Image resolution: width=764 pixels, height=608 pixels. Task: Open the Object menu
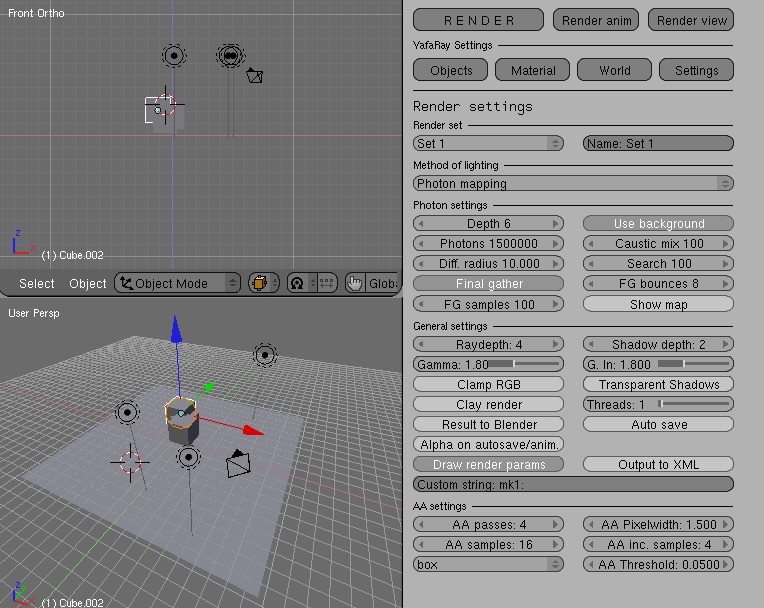88,284
